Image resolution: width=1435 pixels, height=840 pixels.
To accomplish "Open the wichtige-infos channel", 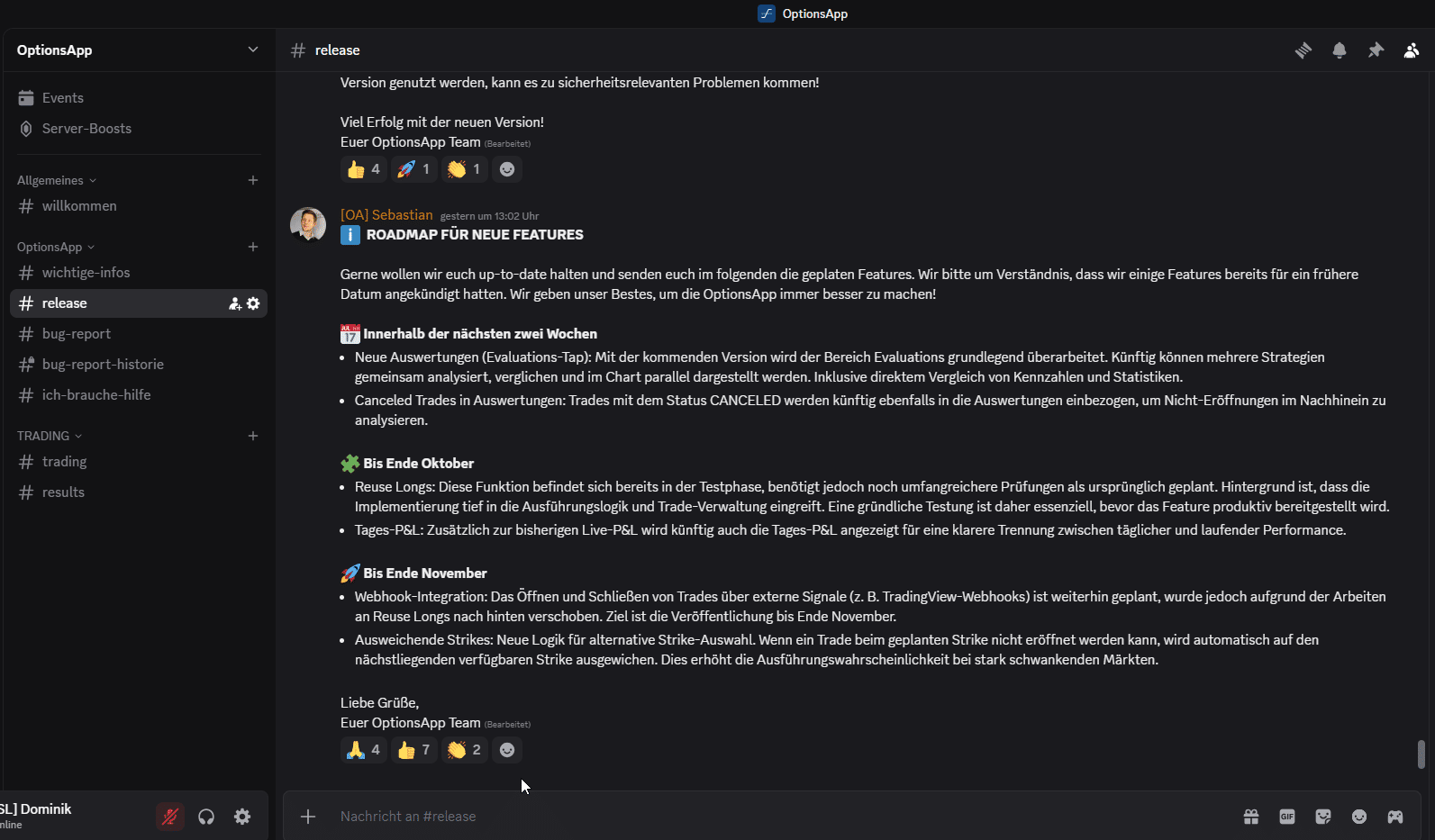I will (86, 273).
